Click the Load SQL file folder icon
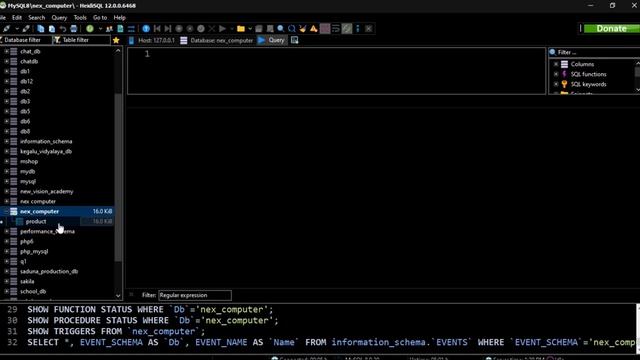 (241, 29)
